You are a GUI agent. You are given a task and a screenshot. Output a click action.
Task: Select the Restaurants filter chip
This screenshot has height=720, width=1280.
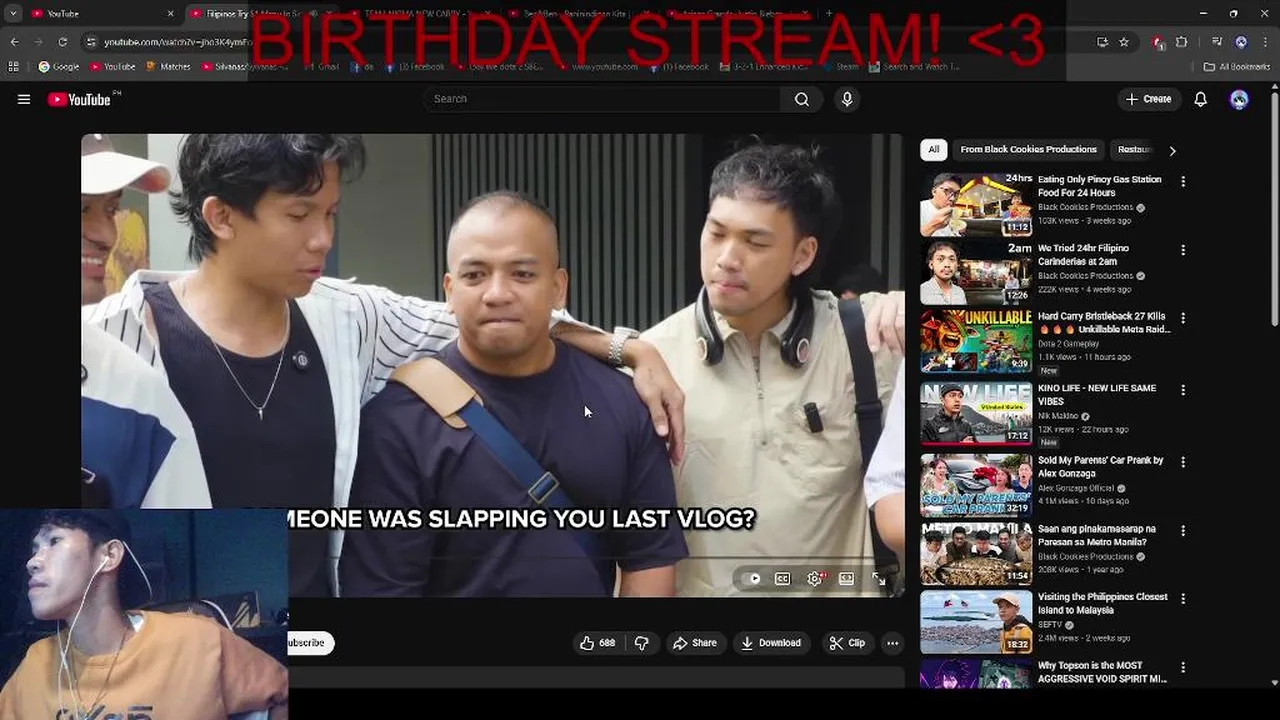point(1135,150)
